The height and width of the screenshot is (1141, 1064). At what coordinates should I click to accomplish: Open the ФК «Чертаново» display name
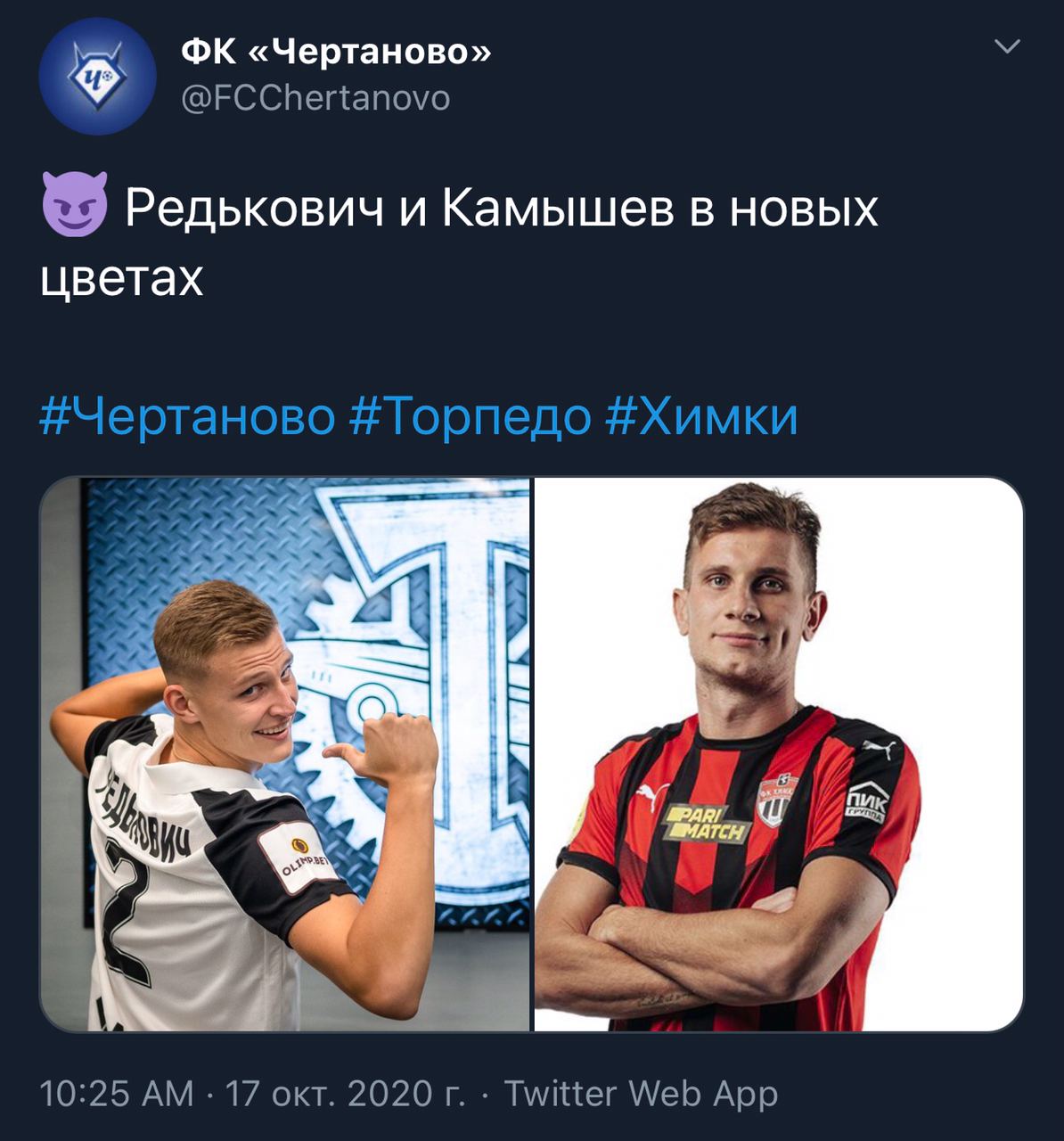pos(336,52)
